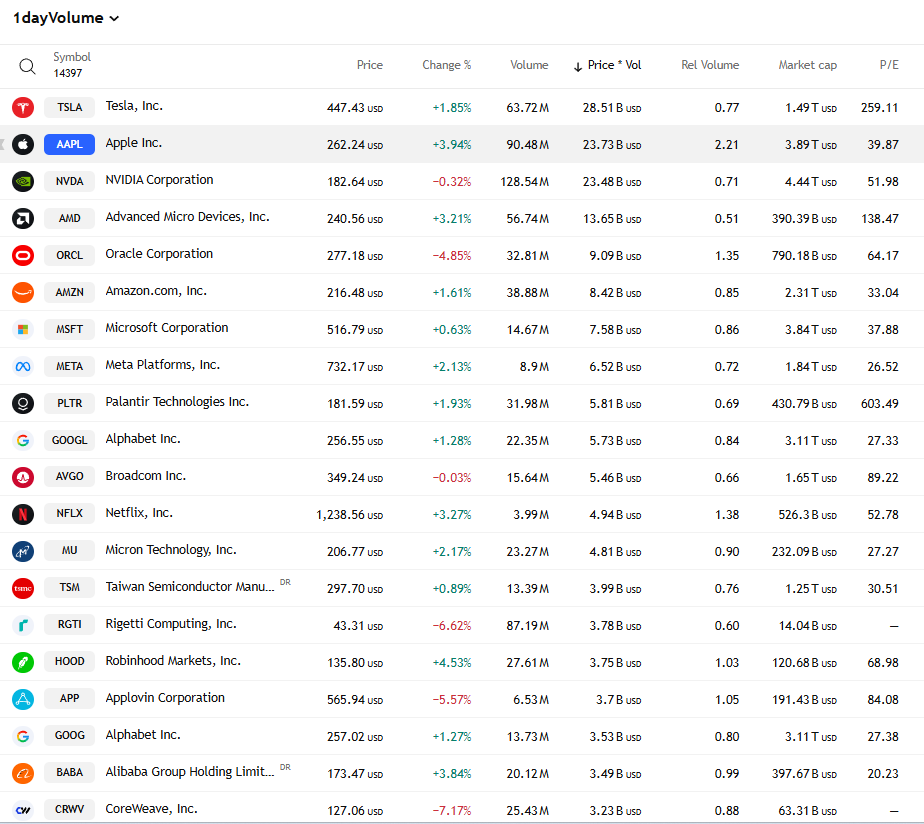Viewport: 924px width, 824px height.
Task: Click Palantir P/E value 603.49
Action: point(879,404)
